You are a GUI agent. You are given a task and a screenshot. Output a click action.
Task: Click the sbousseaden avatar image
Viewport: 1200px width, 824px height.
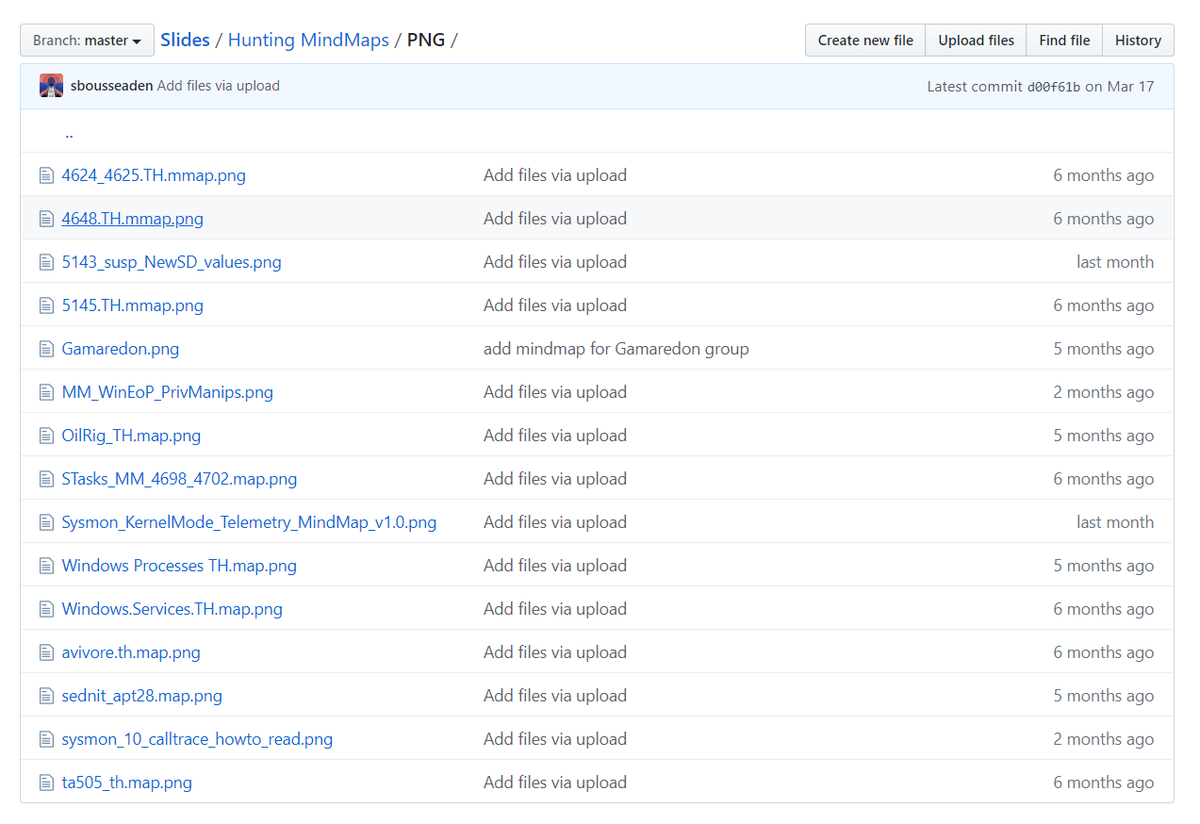pos(51,86)
